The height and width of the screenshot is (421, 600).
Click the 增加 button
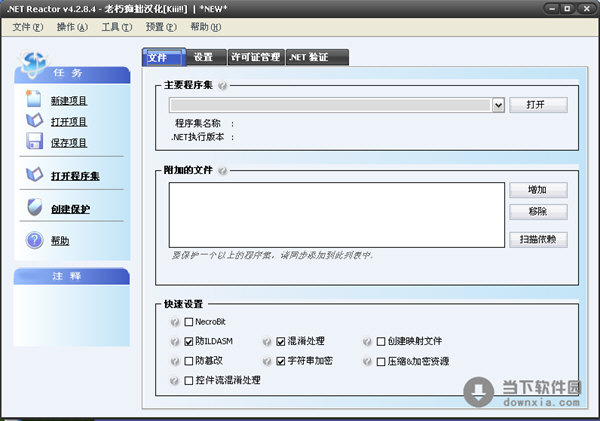[538, 190]
